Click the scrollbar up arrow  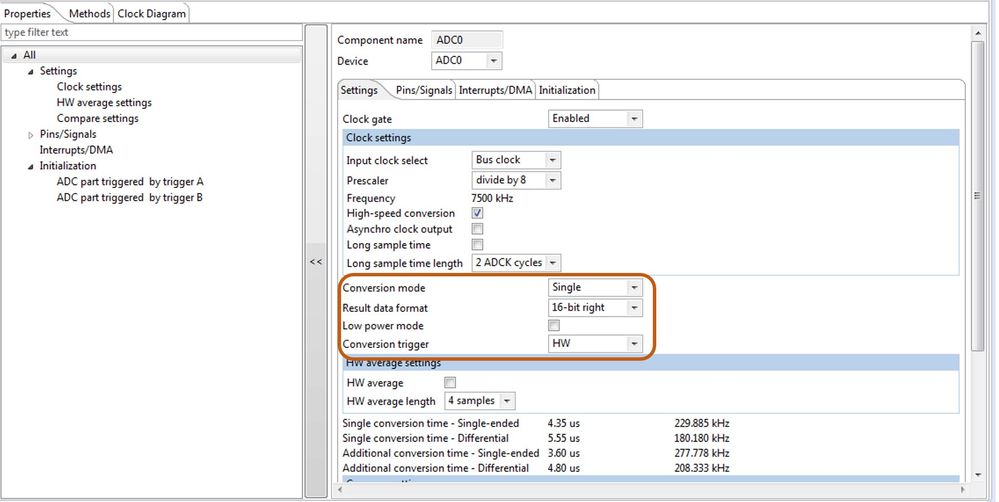[x=977, y=32]
